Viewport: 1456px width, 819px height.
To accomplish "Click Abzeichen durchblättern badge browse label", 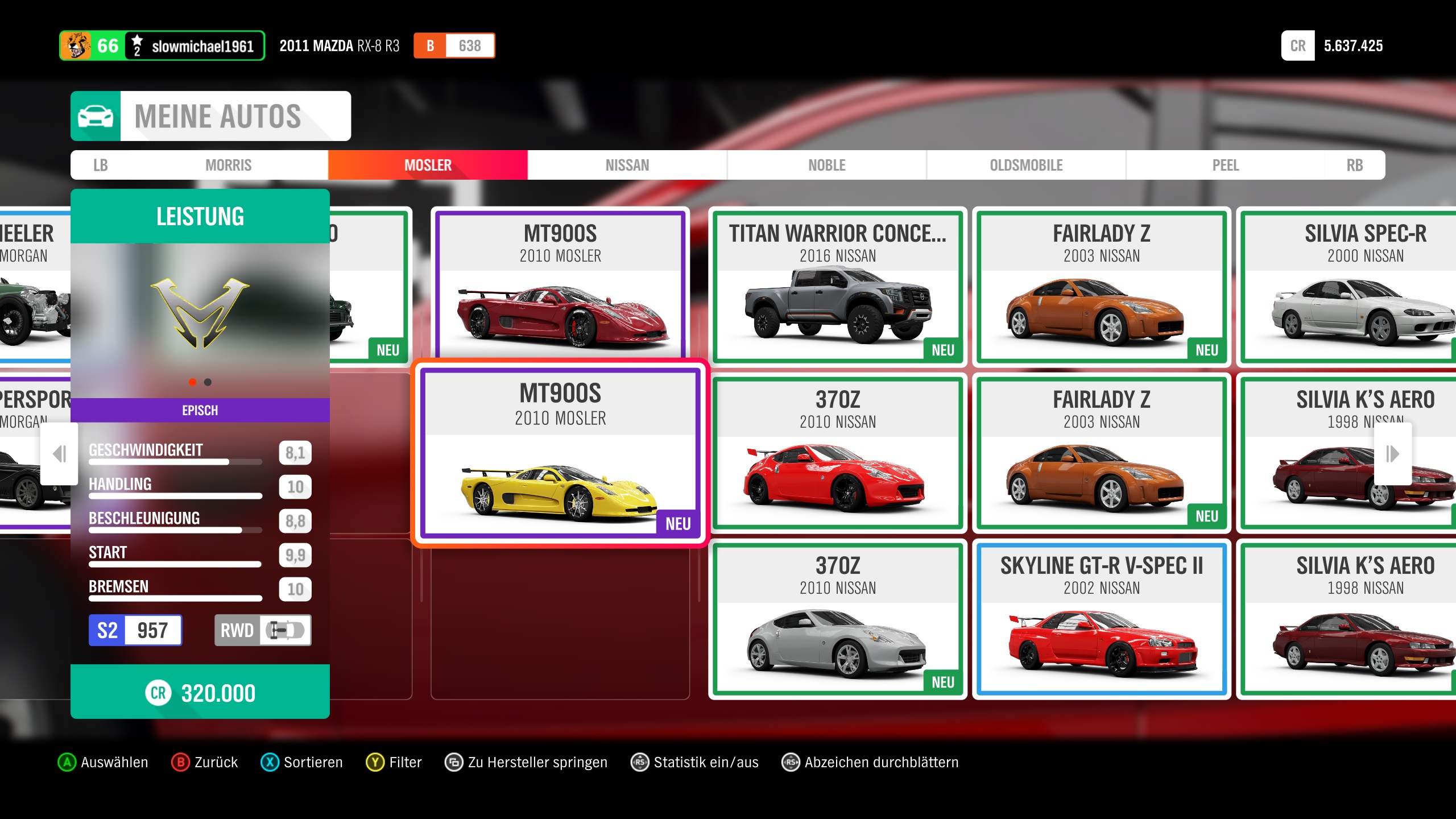I will (881, 762).
